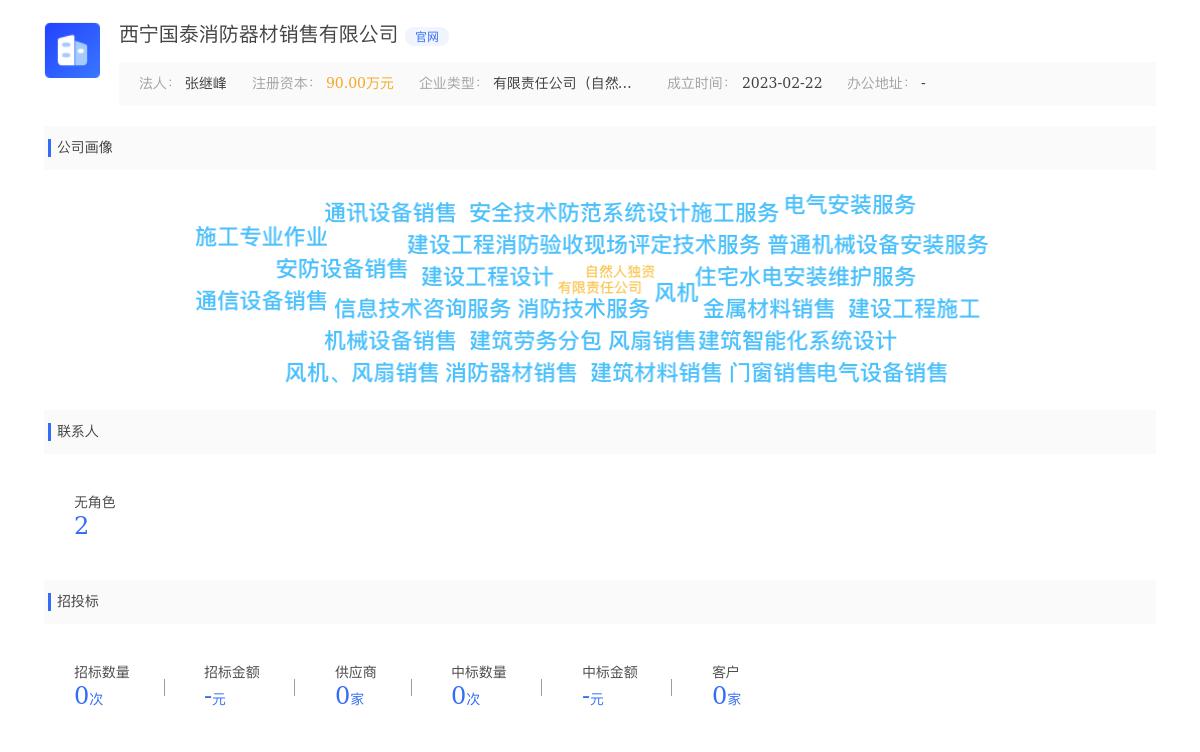Click the 无角色 contact count 2
1200x752 pixels.
coord(82,526)
